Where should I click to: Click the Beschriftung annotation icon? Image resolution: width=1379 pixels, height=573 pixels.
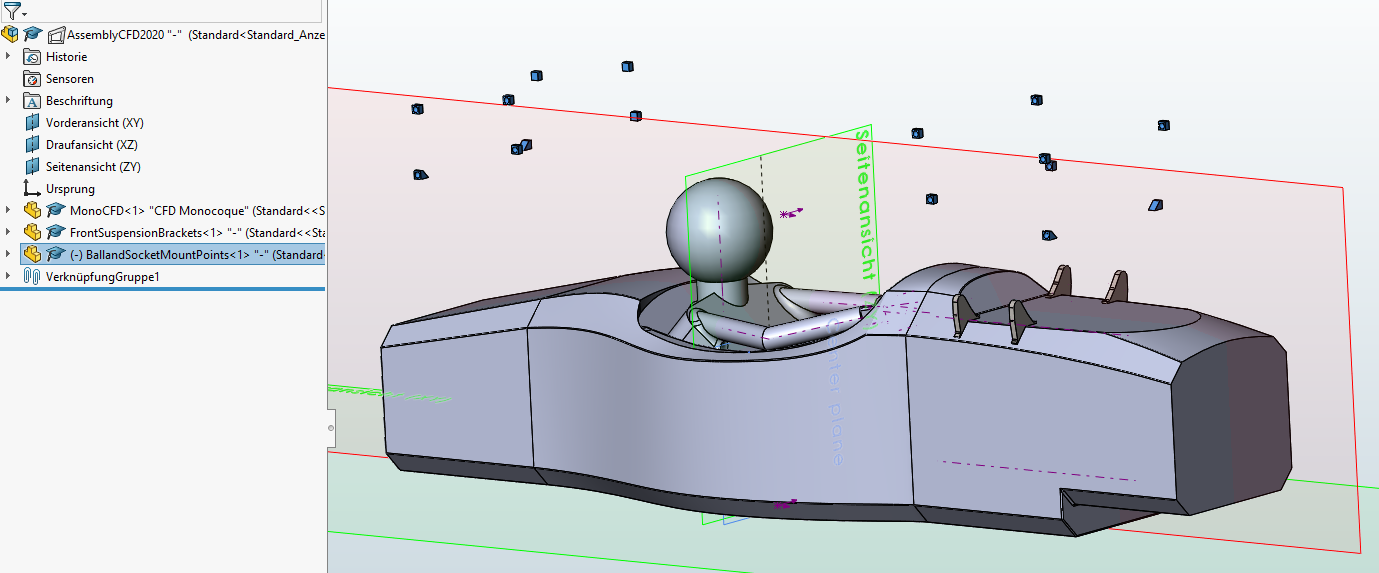[32, 101]
